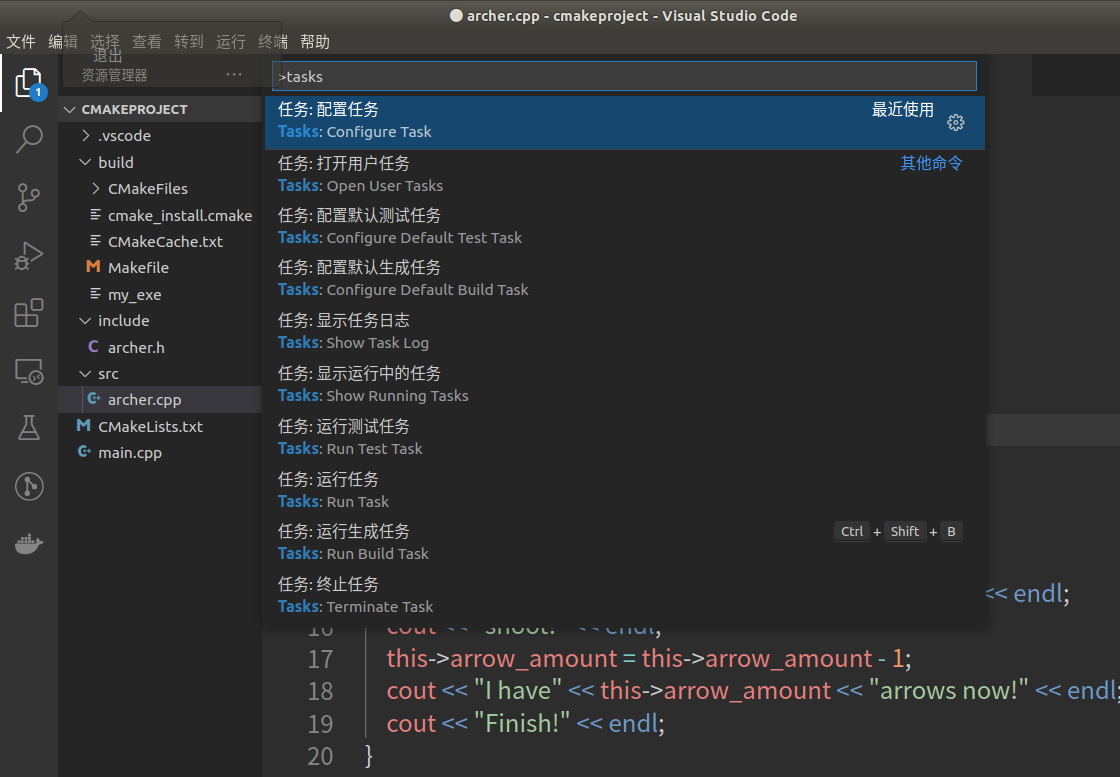
Task: Open the 运行 menu
Action: 231,41
